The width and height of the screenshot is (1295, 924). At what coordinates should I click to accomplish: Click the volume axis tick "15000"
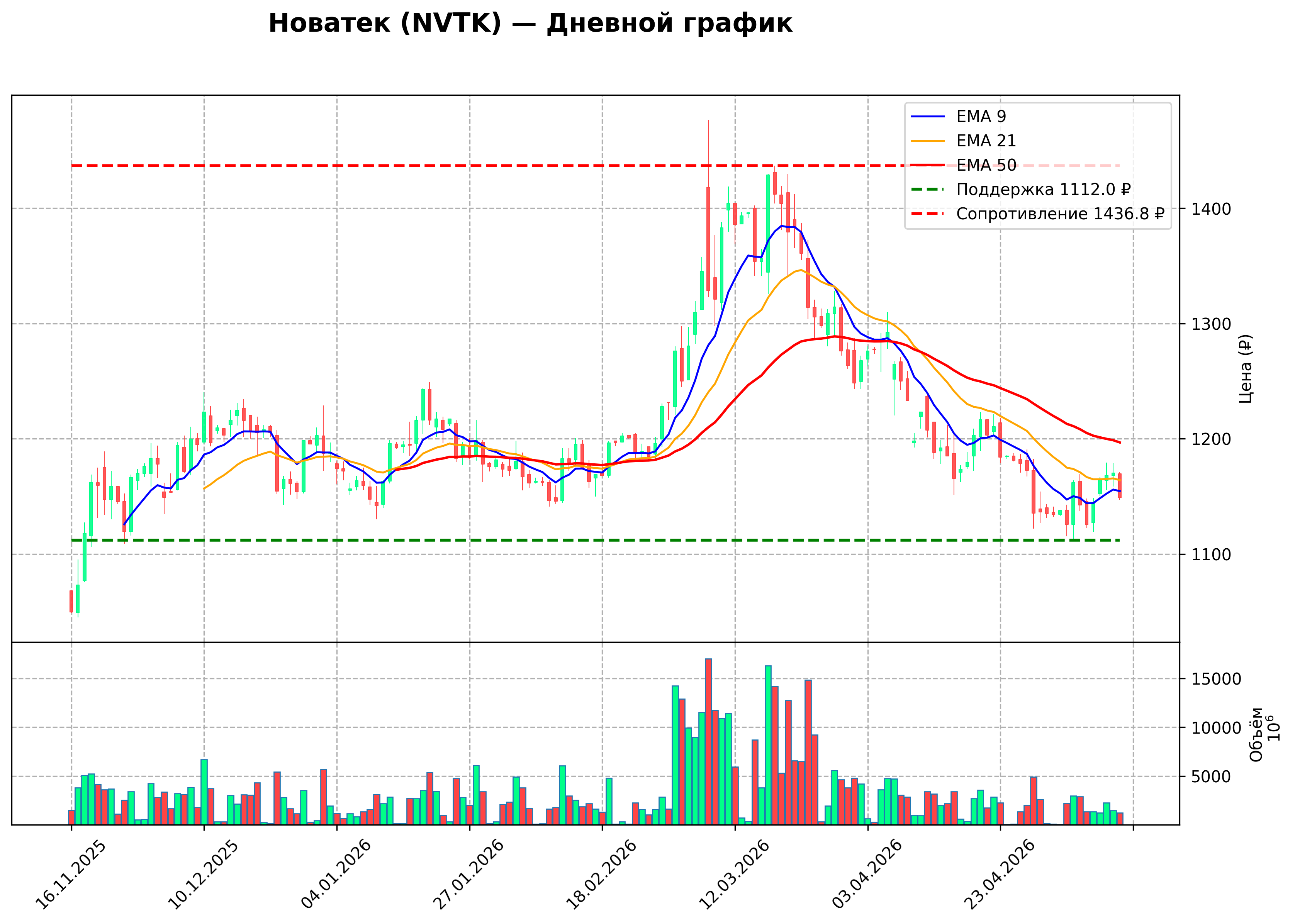[1217, 679]
